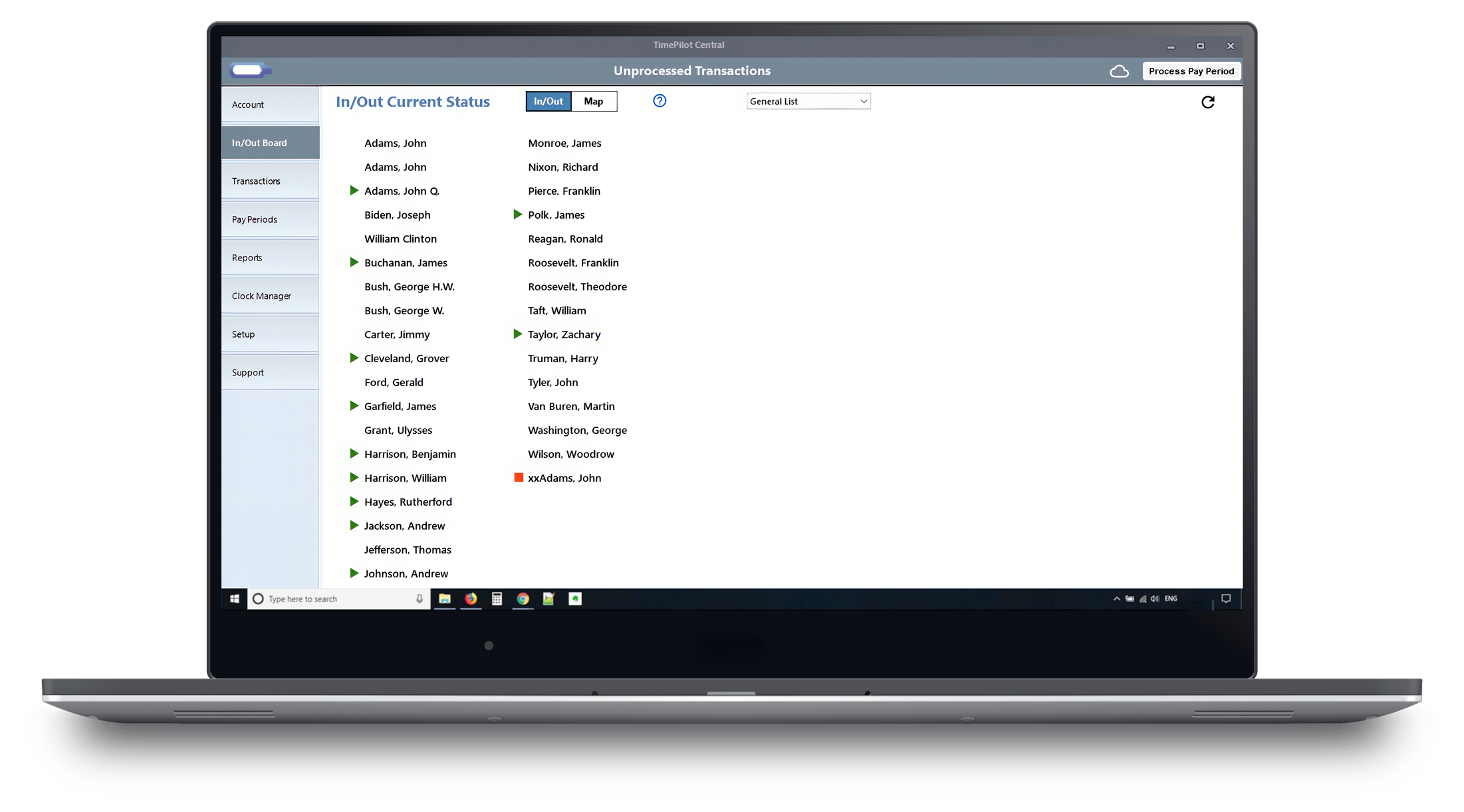1464x812 pixels.
Task: Switch to the In/Out view toggle
Action: click(549, 101)
